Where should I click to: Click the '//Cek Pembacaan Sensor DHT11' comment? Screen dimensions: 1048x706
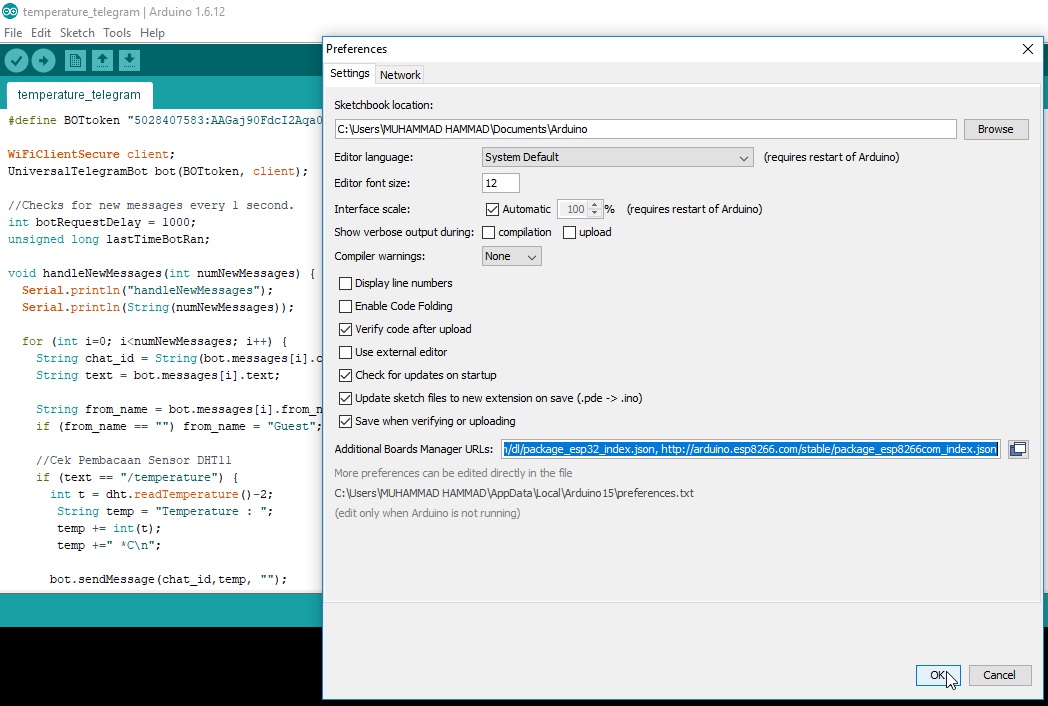coord(134,461)
